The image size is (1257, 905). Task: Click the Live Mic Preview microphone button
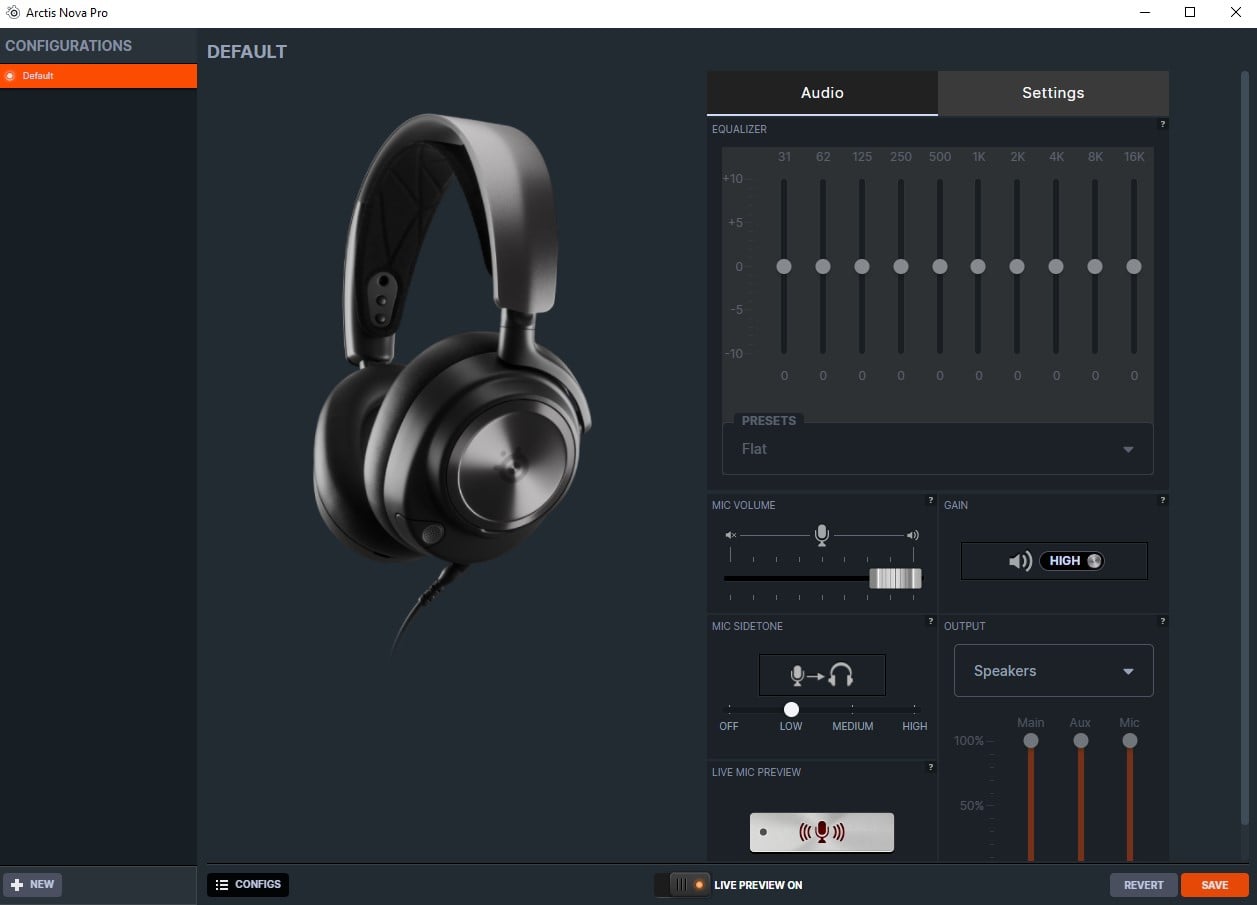[x=821, y=832]
